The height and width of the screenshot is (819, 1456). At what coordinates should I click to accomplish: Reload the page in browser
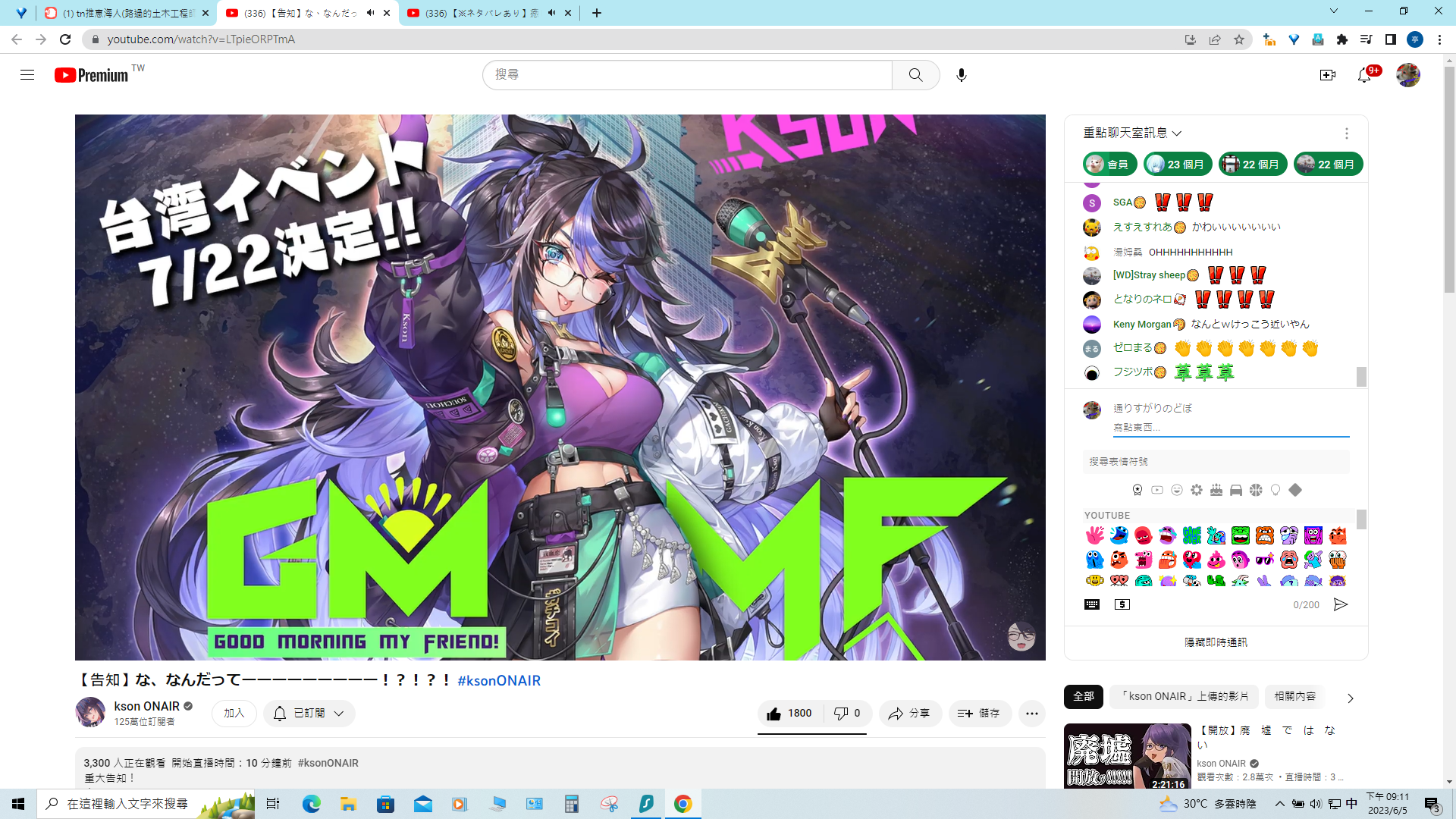point(65,39)
